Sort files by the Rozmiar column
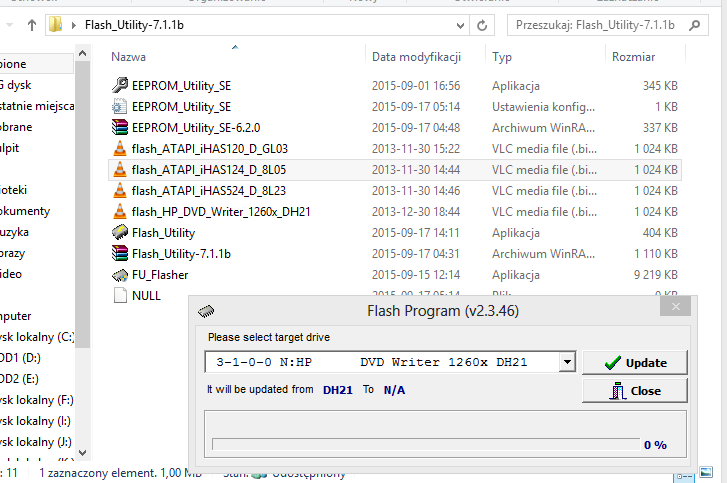This screenshot has height=483, width=727. point(633,57)
